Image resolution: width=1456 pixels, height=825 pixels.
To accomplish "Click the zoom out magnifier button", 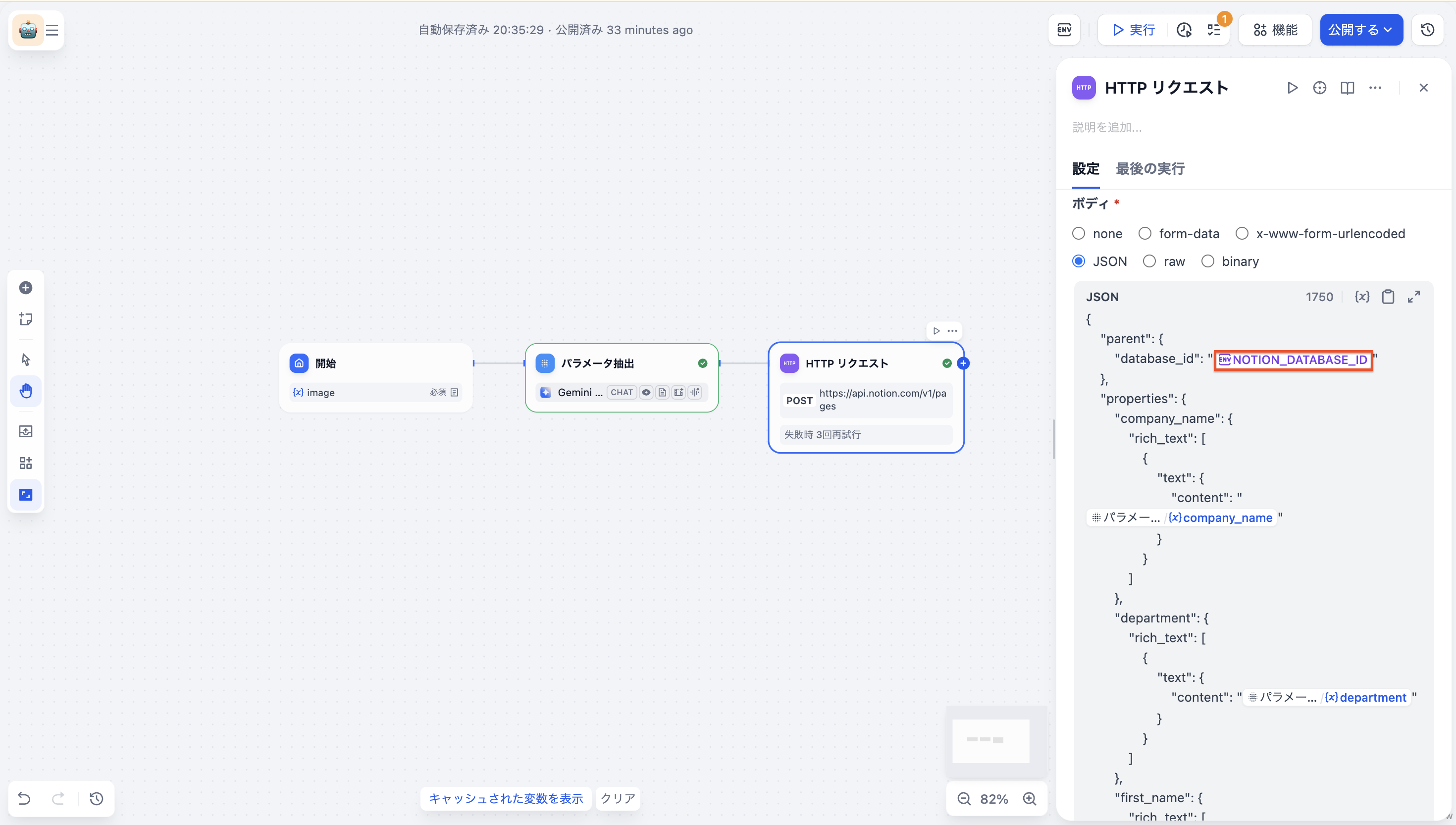I will [x=964, y=799].
